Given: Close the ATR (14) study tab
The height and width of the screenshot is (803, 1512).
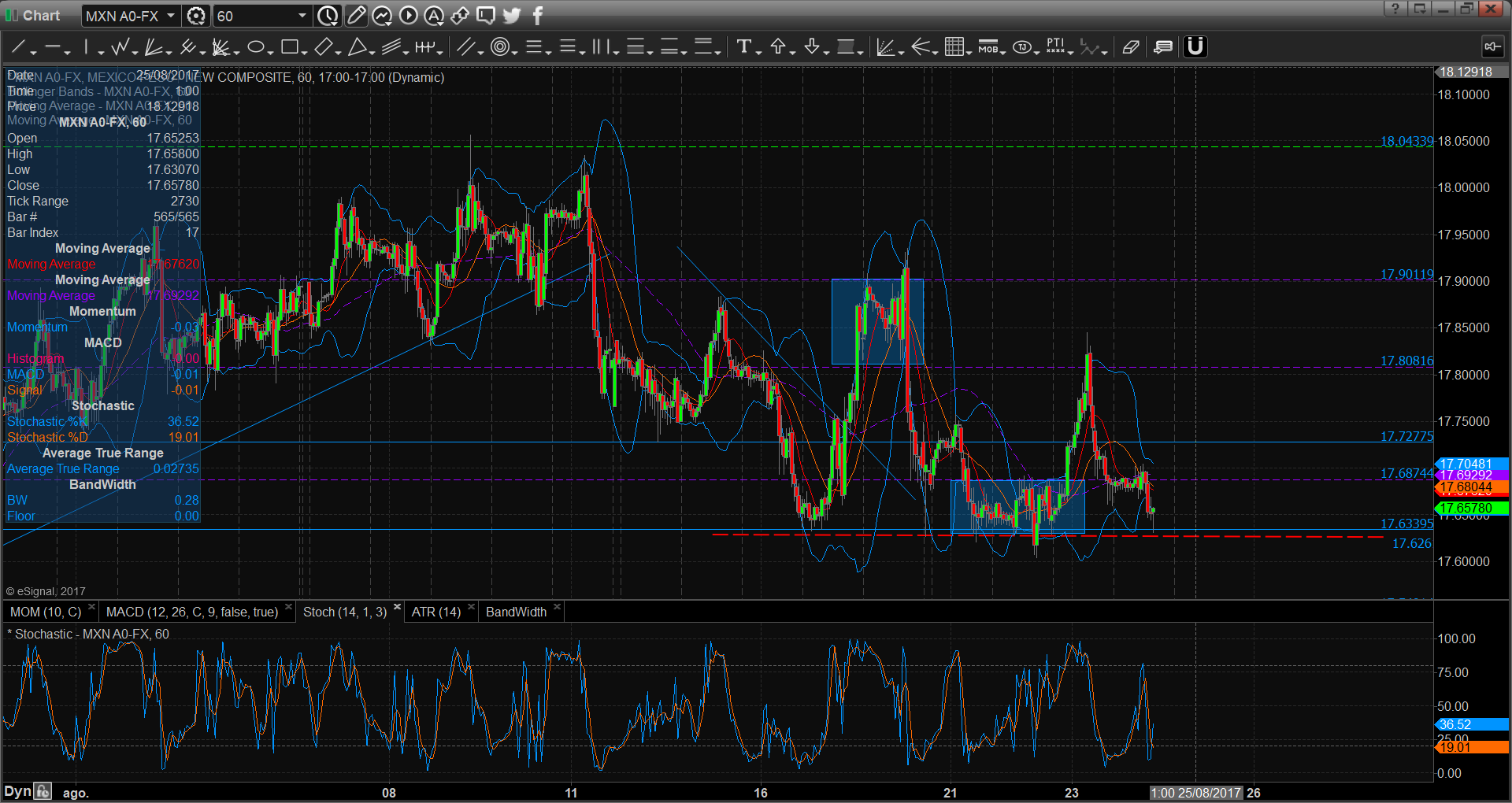Looking at the screenshot, I should pyautogui.click(x=471, y=607).
